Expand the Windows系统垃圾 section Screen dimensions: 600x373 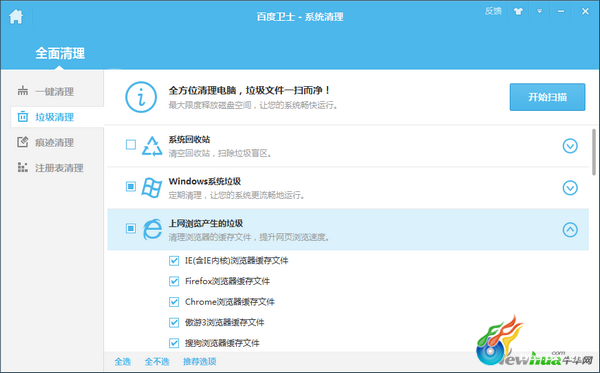click(x=570, y=188)
